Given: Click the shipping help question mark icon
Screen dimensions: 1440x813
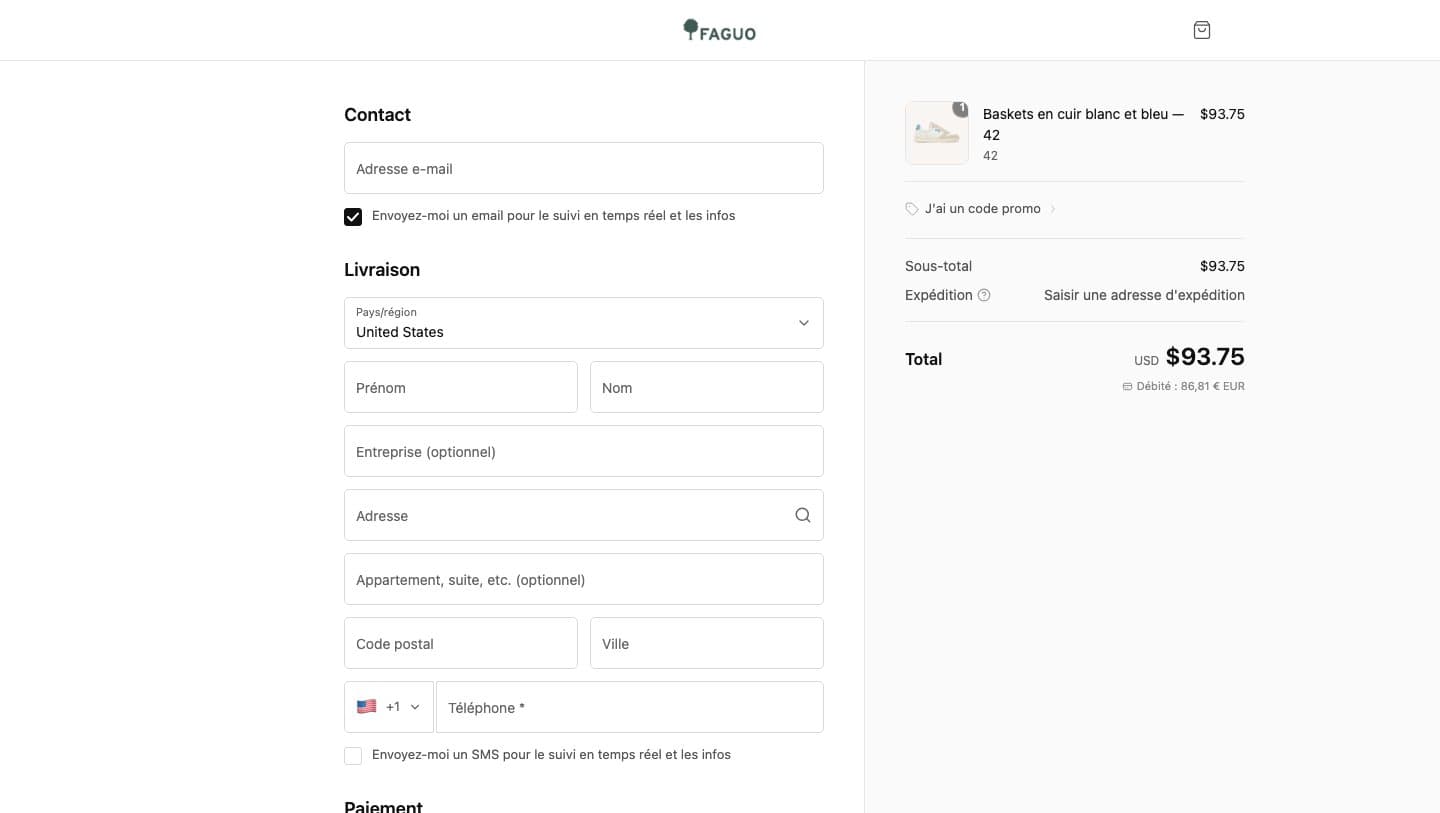Looking at the screenshot, I should click(x=984, y=295).
